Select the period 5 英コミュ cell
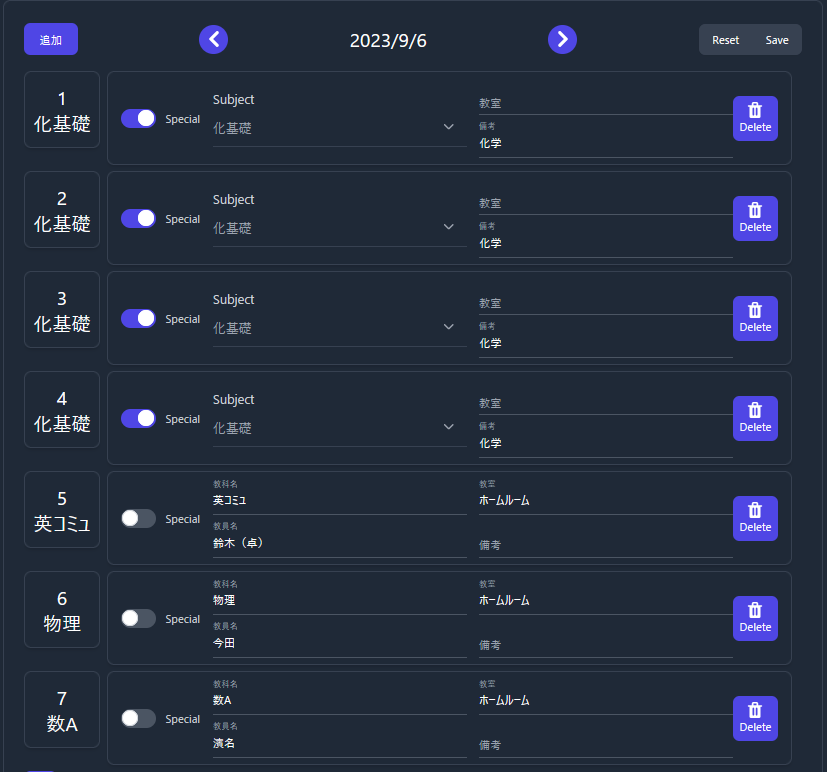The image size is (827, 772). click(x=61, y=510)
